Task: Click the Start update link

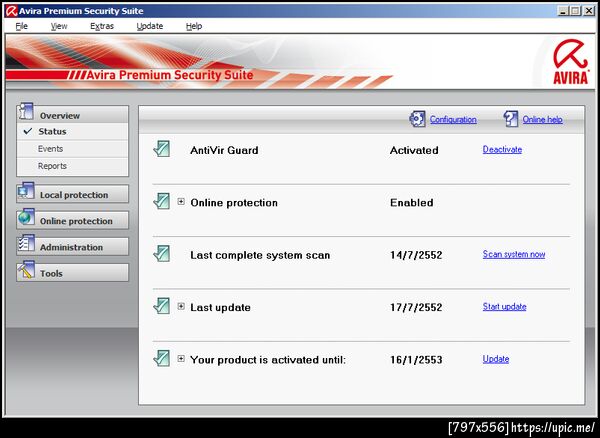Action: pos(504,306)
